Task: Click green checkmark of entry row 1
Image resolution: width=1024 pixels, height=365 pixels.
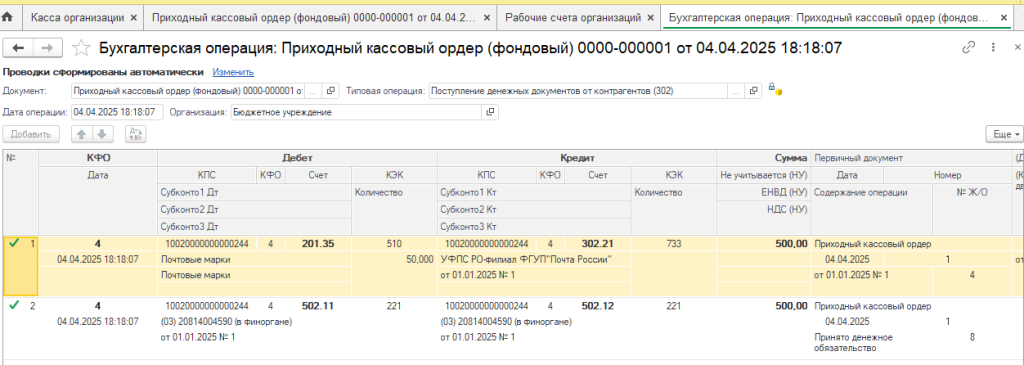Action: click(x=15, y=244)
